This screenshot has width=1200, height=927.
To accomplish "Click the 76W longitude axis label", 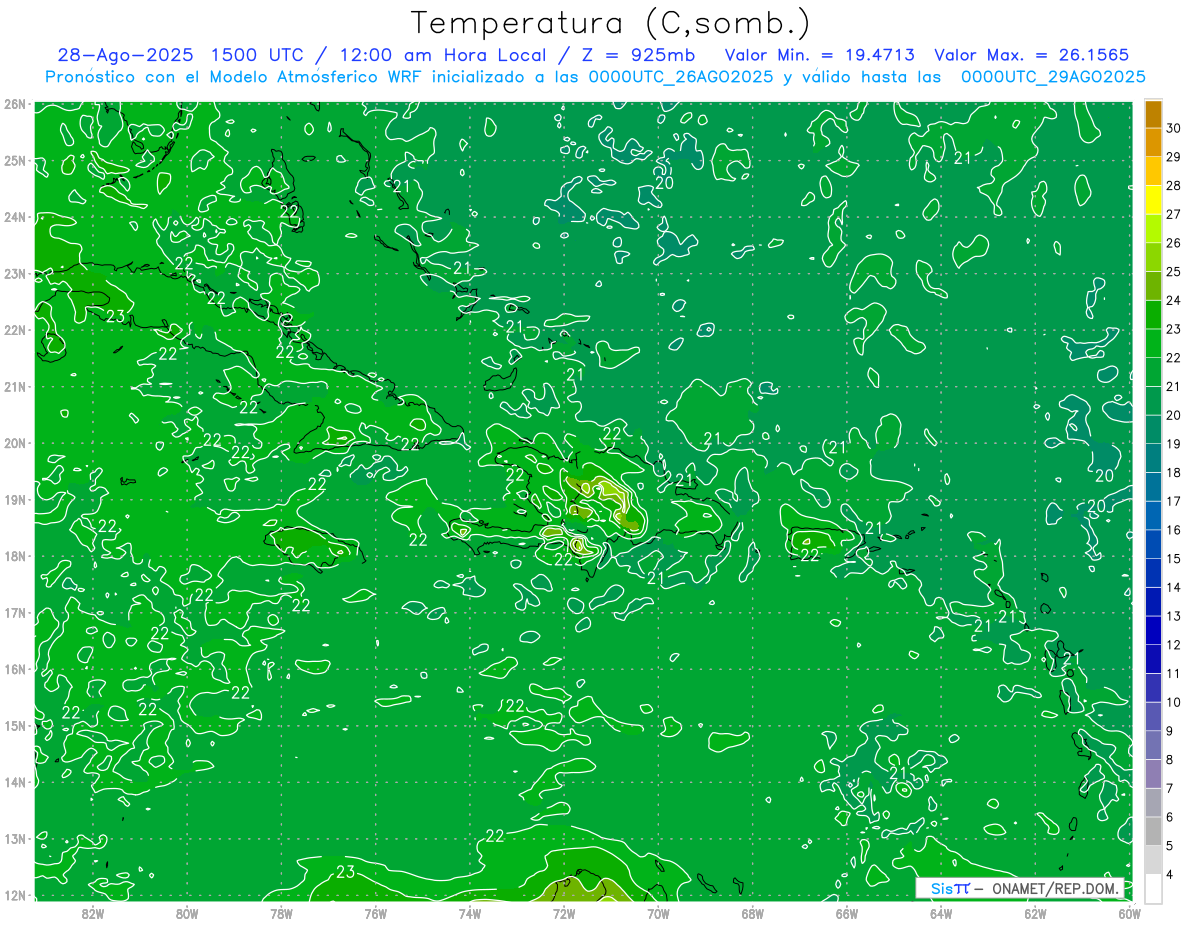I will pyautogui.click(x=375, y=913).
